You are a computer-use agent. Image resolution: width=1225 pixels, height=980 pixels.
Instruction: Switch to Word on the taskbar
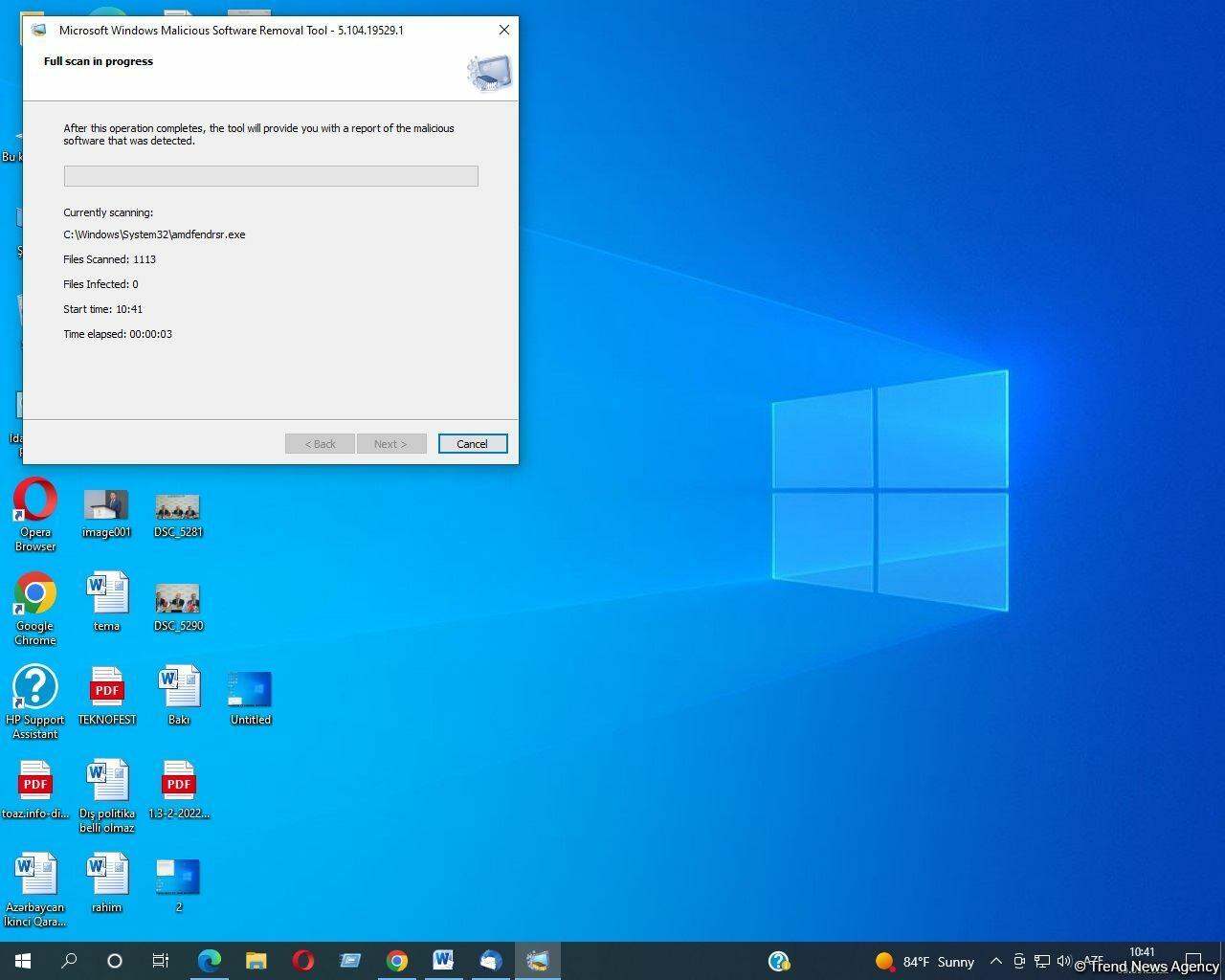click(443, 961)
